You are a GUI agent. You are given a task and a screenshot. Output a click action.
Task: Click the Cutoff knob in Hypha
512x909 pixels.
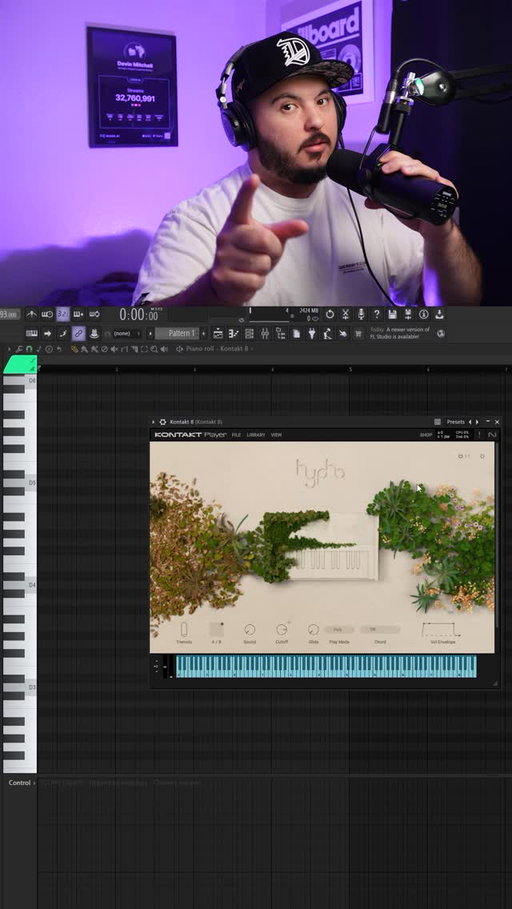(282, 629)
